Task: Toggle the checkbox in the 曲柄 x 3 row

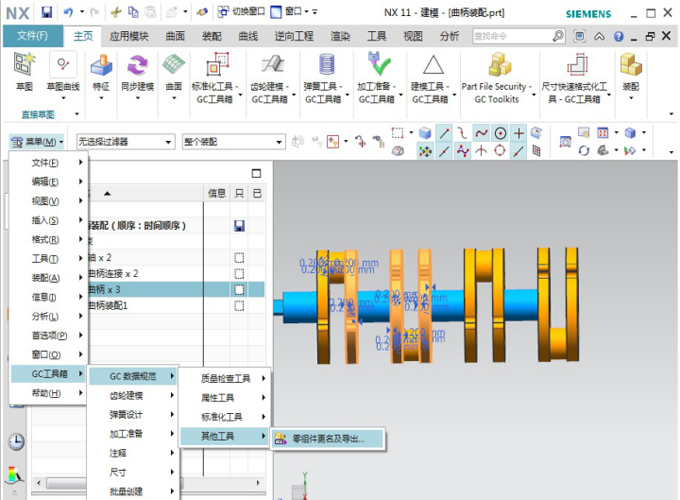Action: (239, 289)
